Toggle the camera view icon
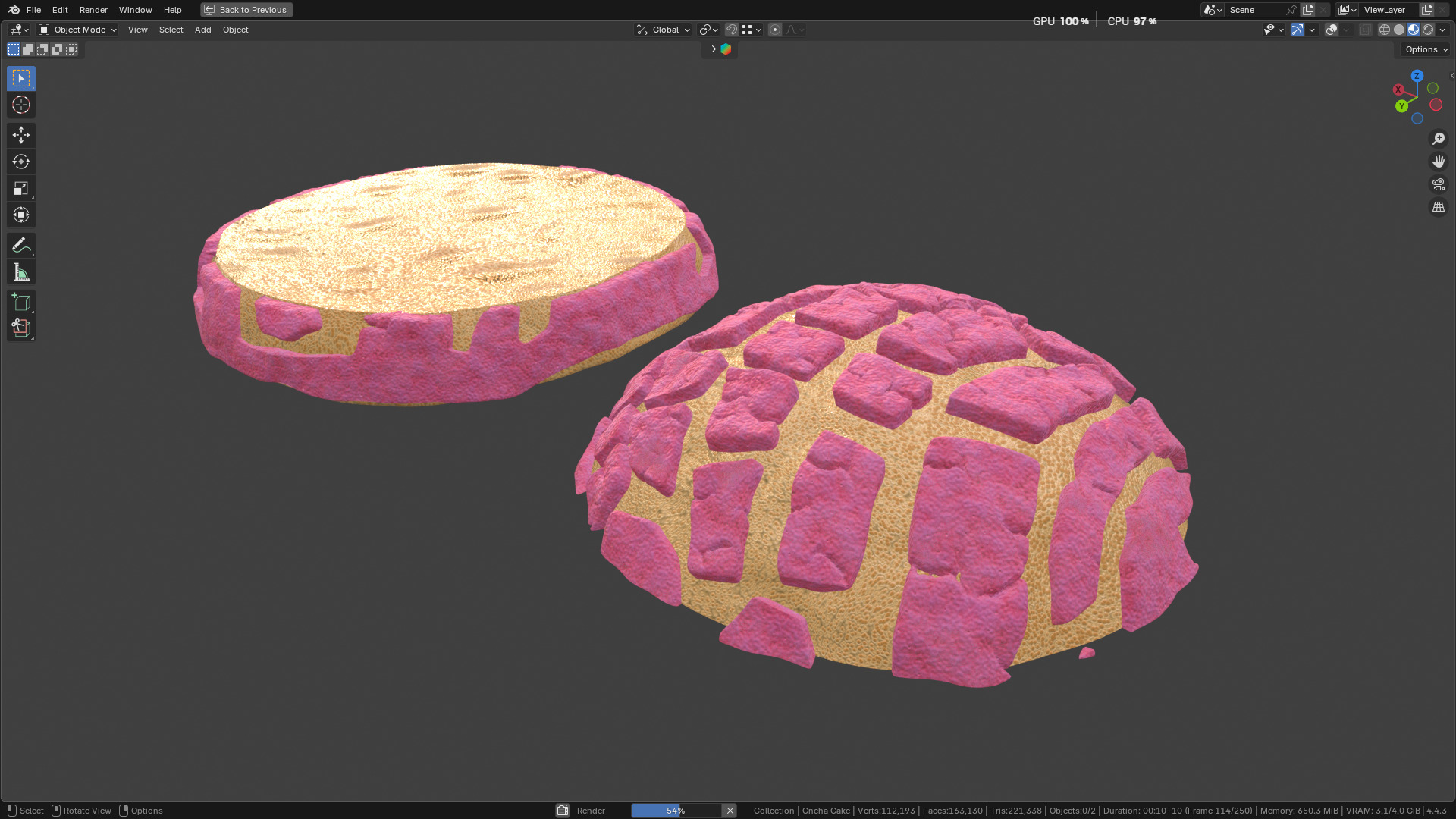 [1439, 184]
